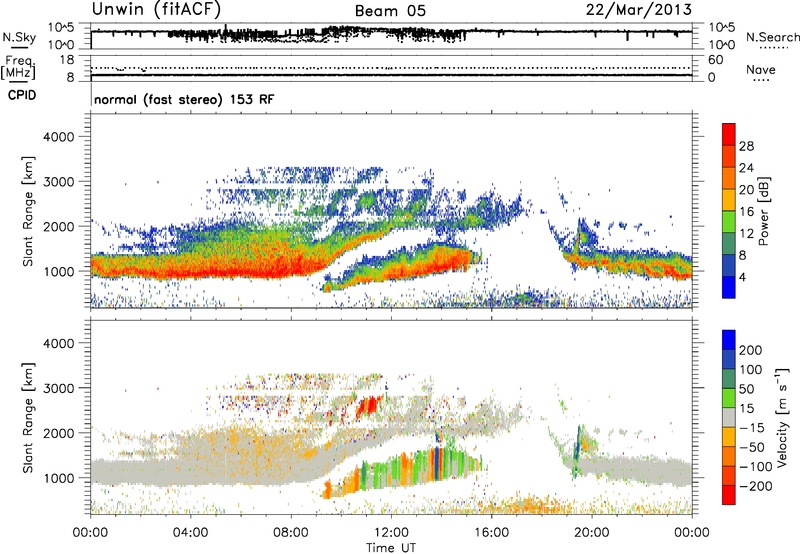
Task: Click the 'Power [dB]' colorbar title
Action: [763, 211]
